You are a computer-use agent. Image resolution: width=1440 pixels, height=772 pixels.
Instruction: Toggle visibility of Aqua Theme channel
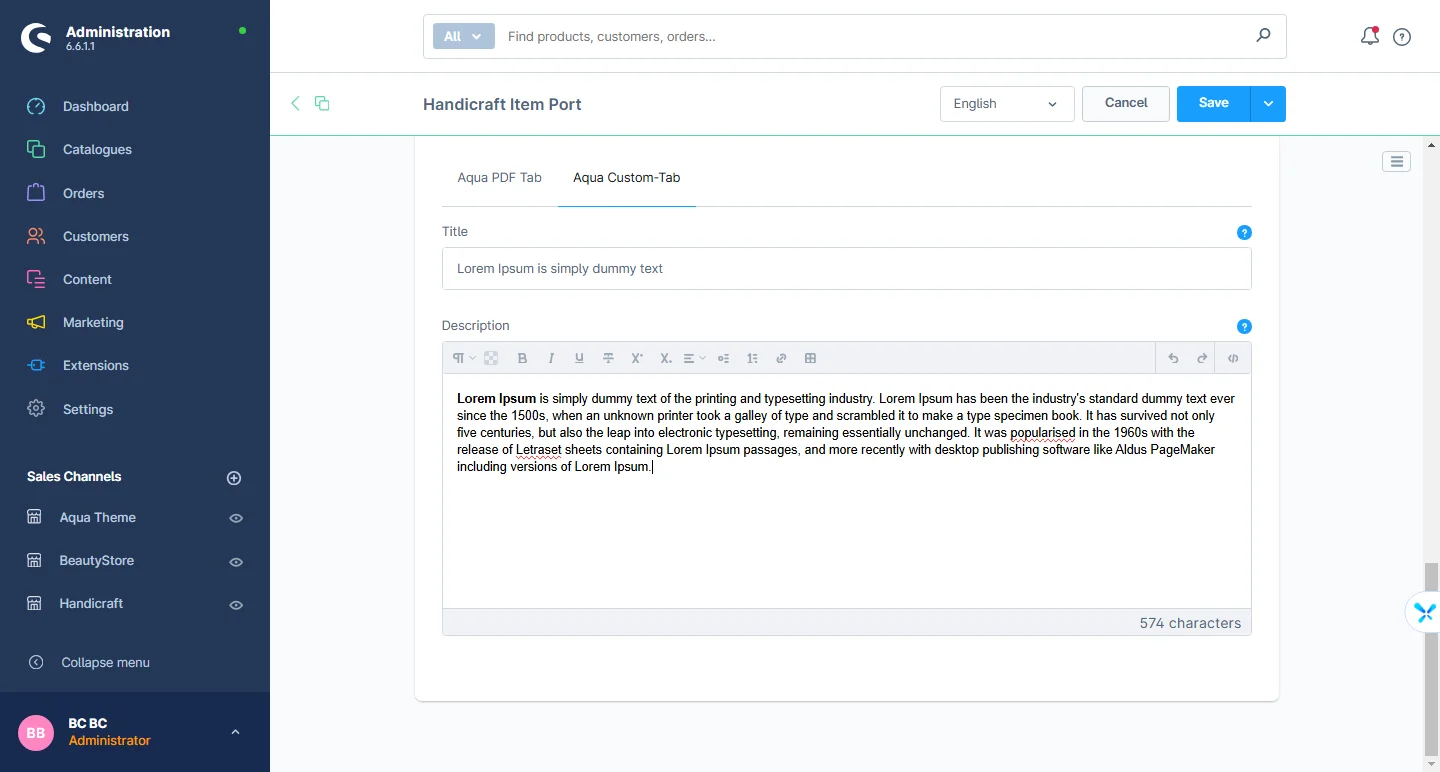[236, 518]
